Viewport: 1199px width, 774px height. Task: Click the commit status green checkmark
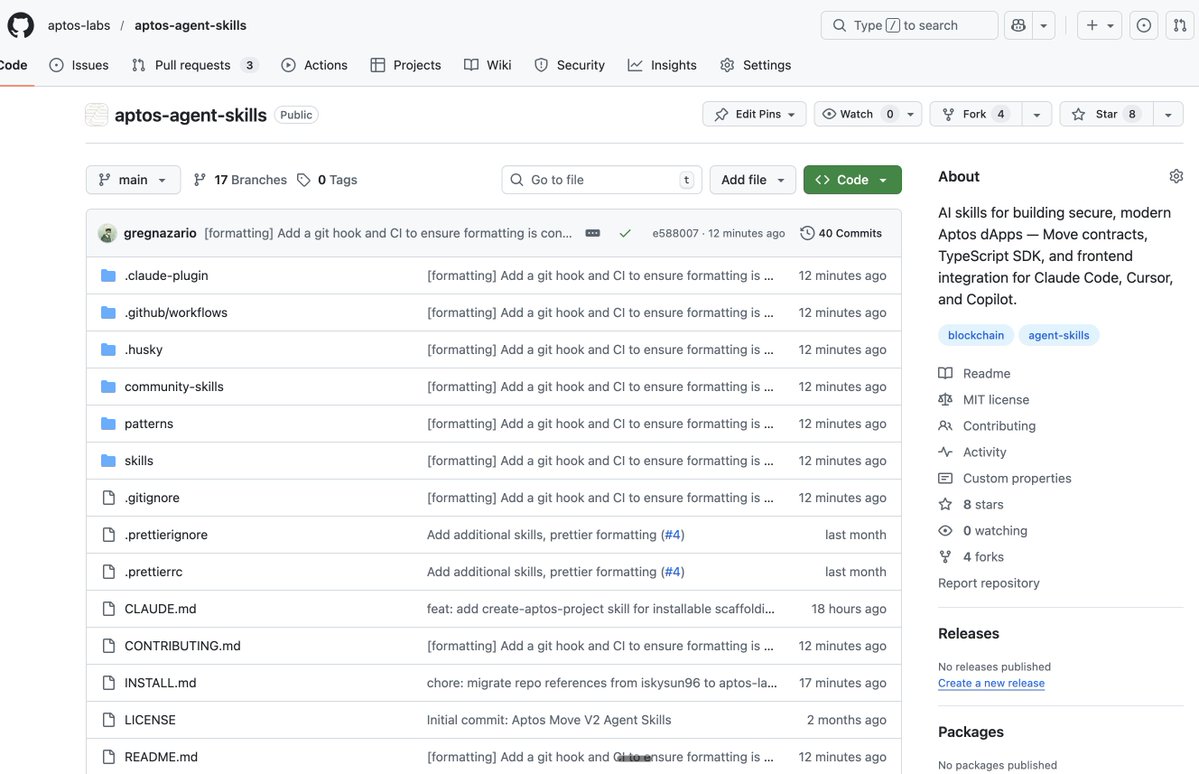tap(625, 233)
